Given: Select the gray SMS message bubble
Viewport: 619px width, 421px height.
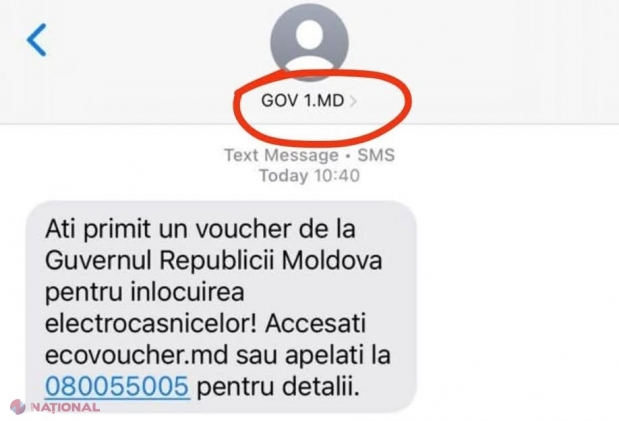Looking at the screenshot, I should coord(221,307).
